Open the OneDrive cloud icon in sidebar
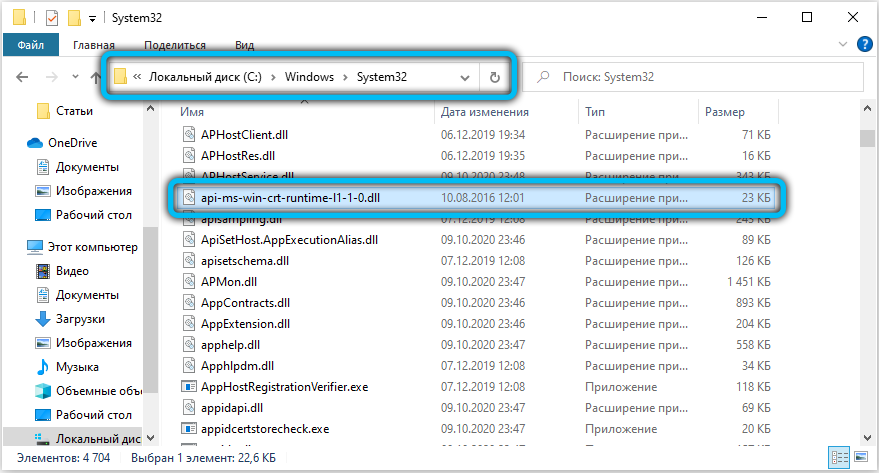The width and height of the screenshot is (879, 473). click(36, 143)
